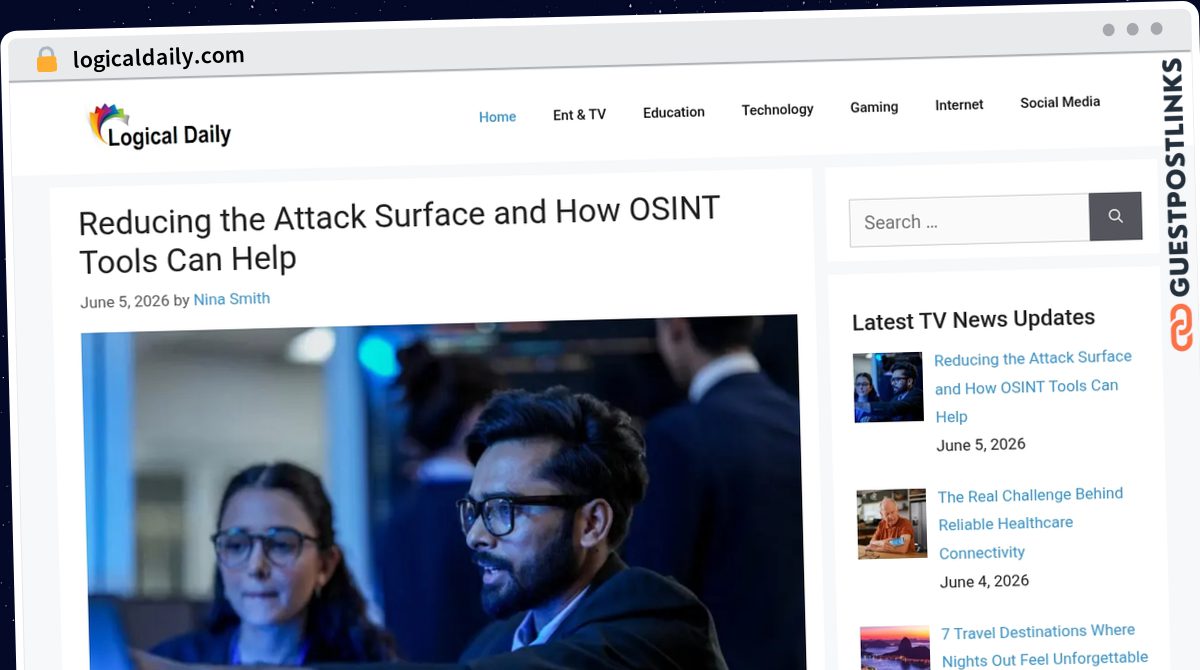1200x670 pixels.
Task: Click the sidebar date June 4, 2026
Action: 984,581
